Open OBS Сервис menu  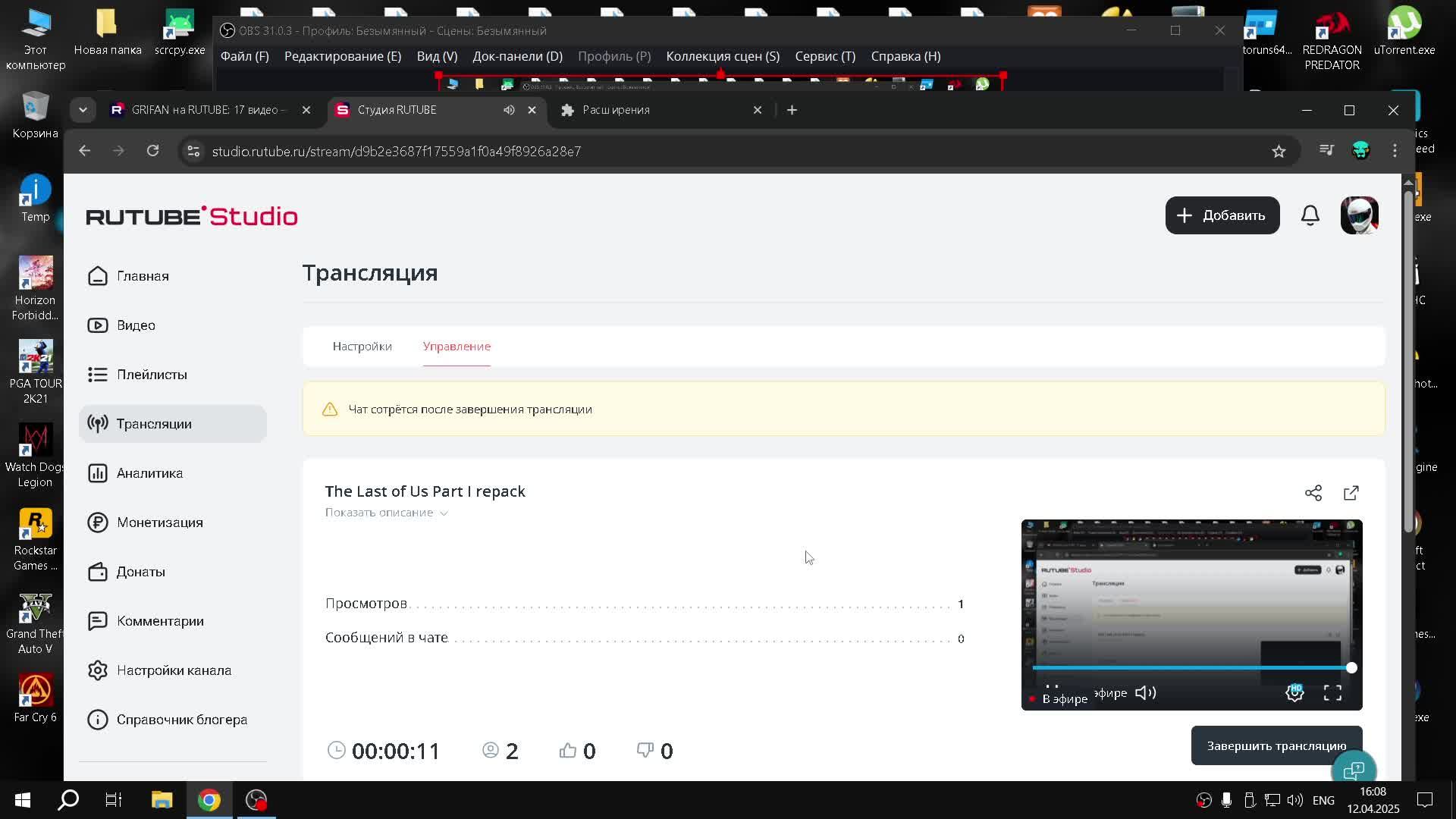click(825, 56)
